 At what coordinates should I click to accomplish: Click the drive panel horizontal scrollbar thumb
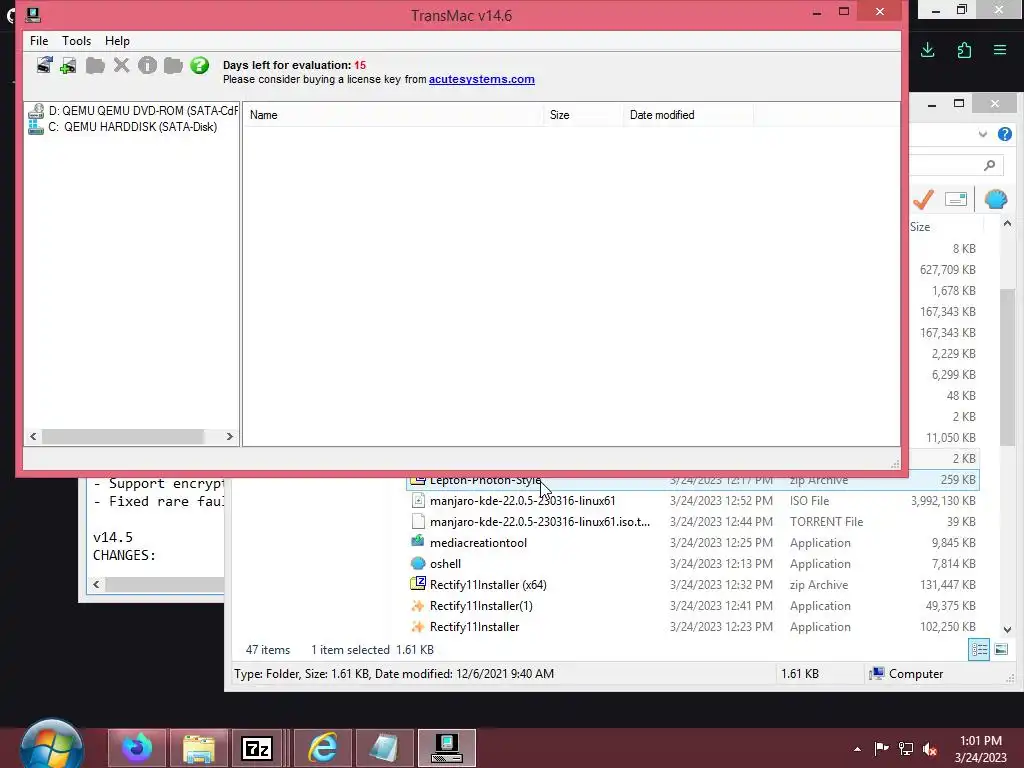point(123,436)
